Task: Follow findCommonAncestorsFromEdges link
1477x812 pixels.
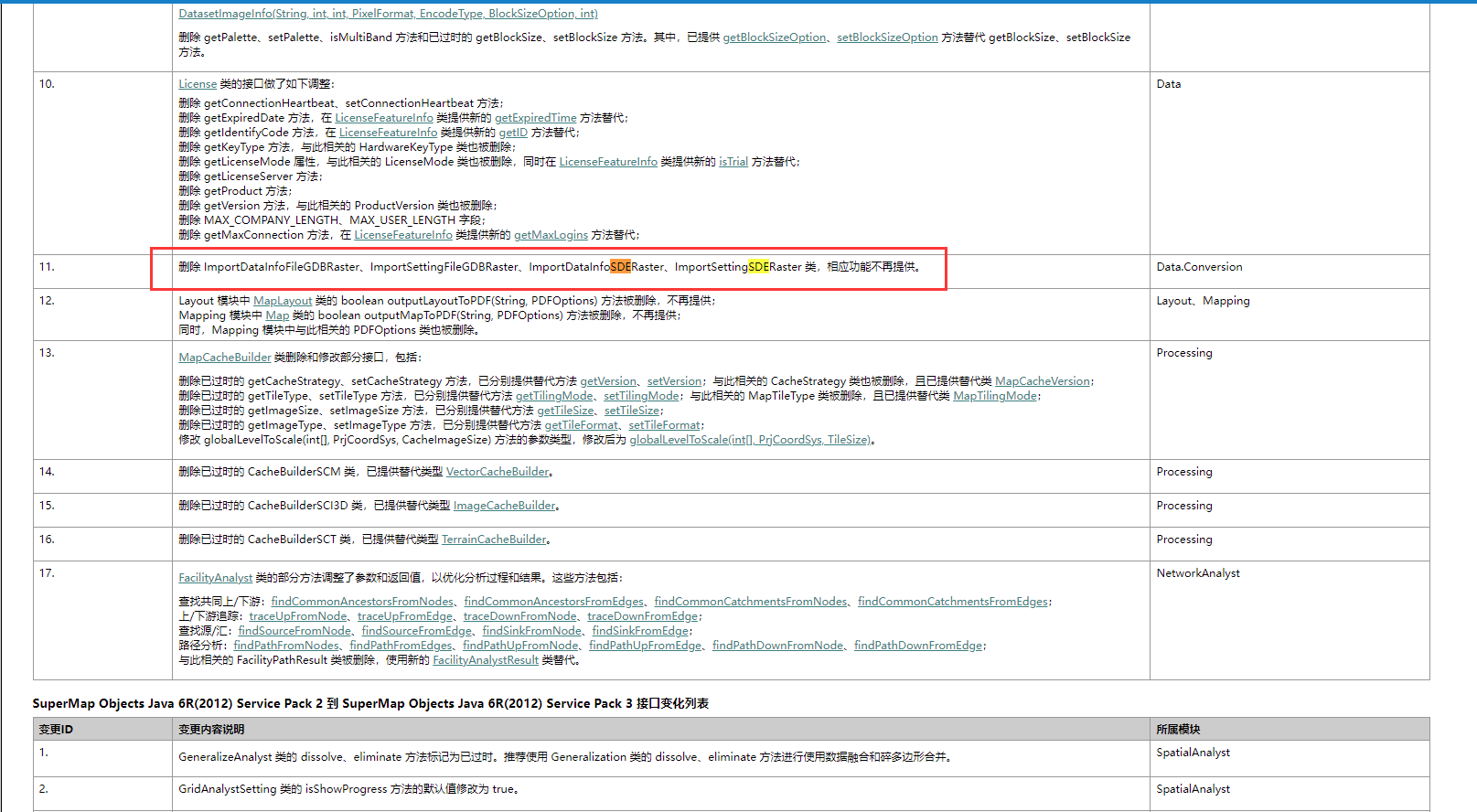Action: click(x=553, y=602)
